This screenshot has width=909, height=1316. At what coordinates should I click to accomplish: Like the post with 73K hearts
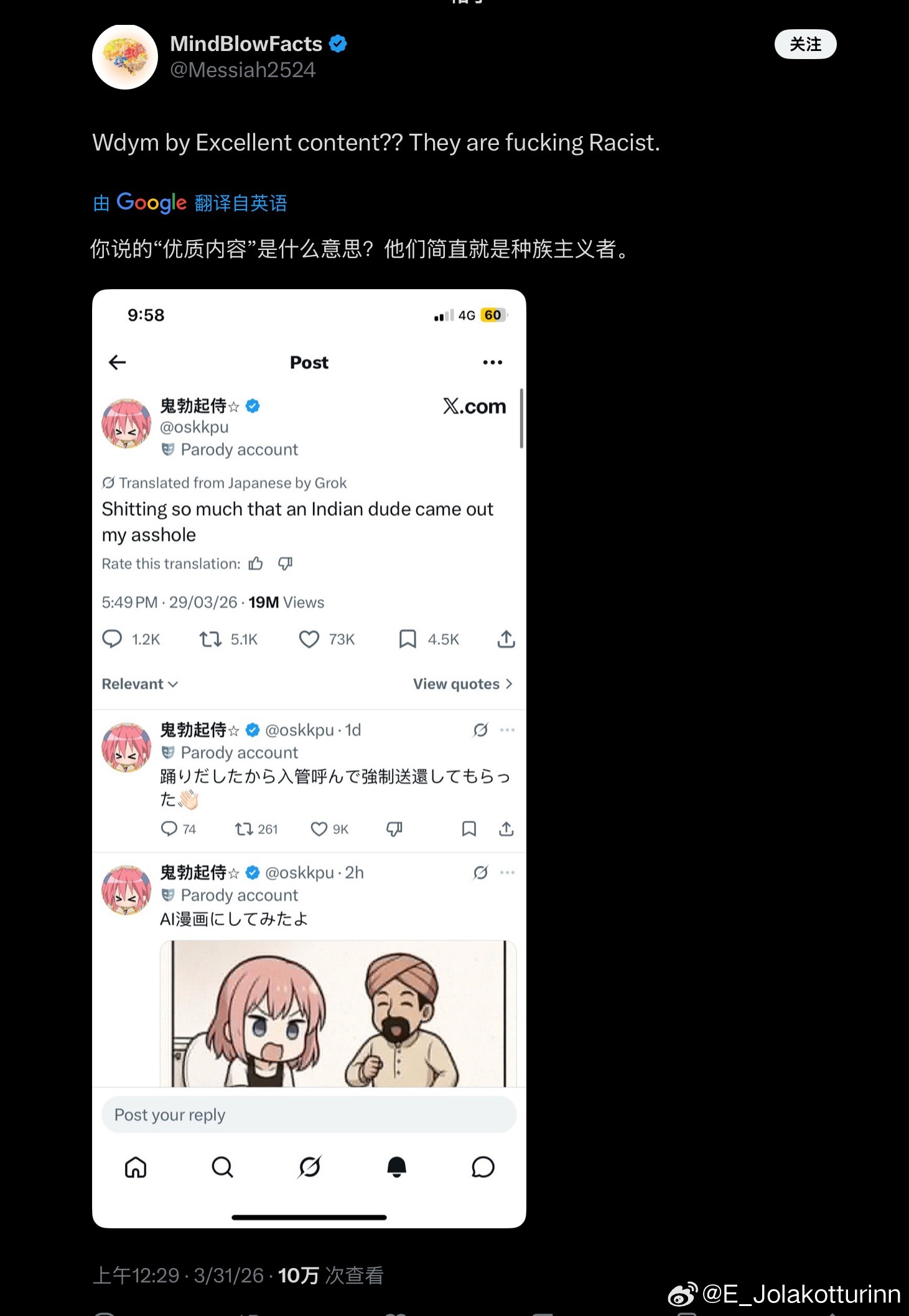309,639
